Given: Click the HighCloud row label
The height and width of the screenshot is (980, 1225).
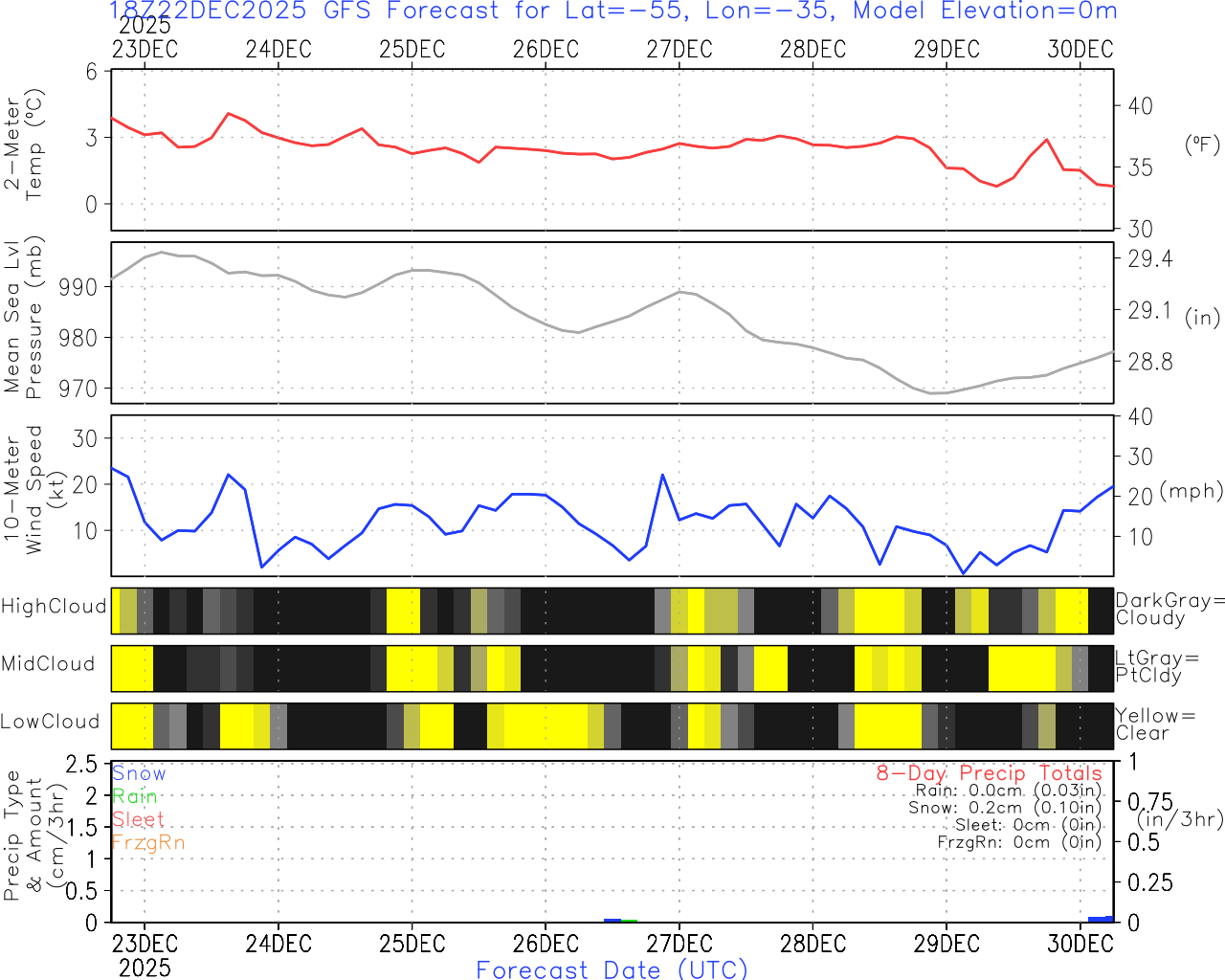Looking at the screenshot, I should (54, 607).
